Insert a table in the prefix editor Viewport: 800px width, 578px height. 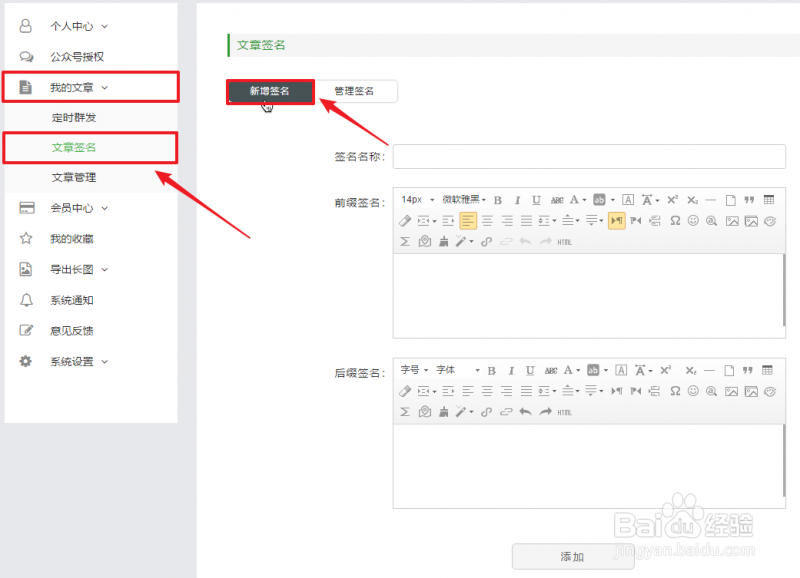pos(768,200)
